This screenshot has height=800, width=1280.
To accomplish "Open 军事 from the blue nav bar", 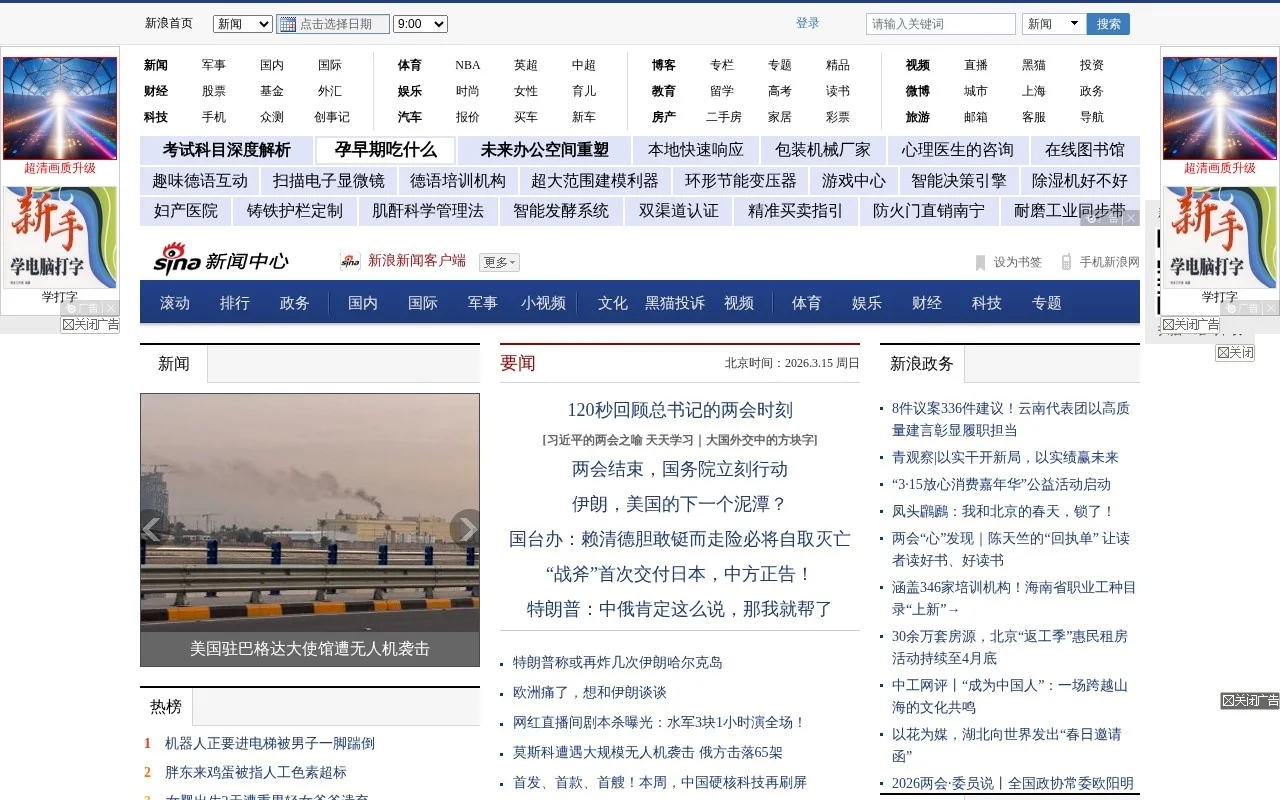I will click(x=482, y=302).
